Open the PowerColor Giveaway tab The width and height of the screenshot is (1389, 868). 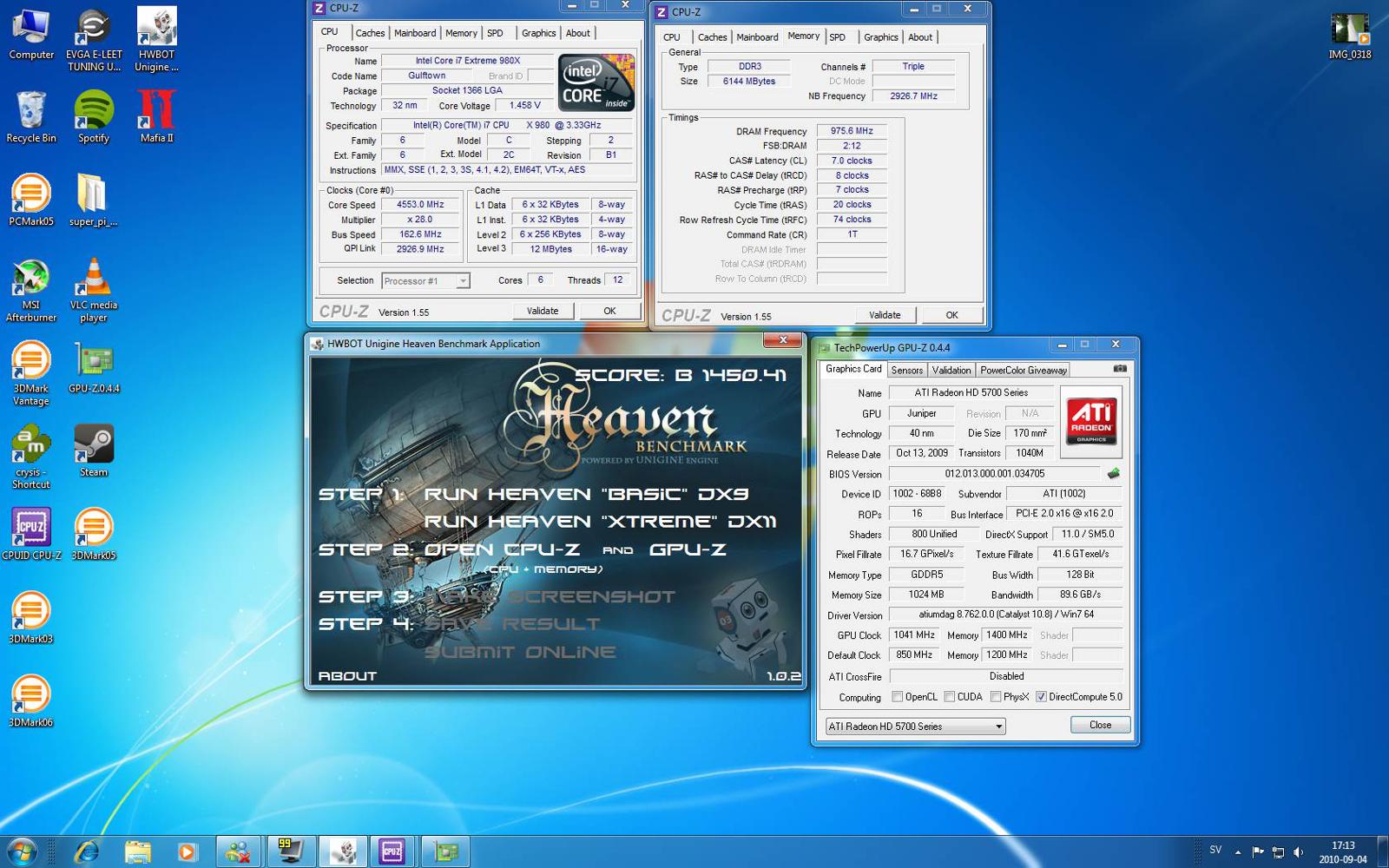1023,370
